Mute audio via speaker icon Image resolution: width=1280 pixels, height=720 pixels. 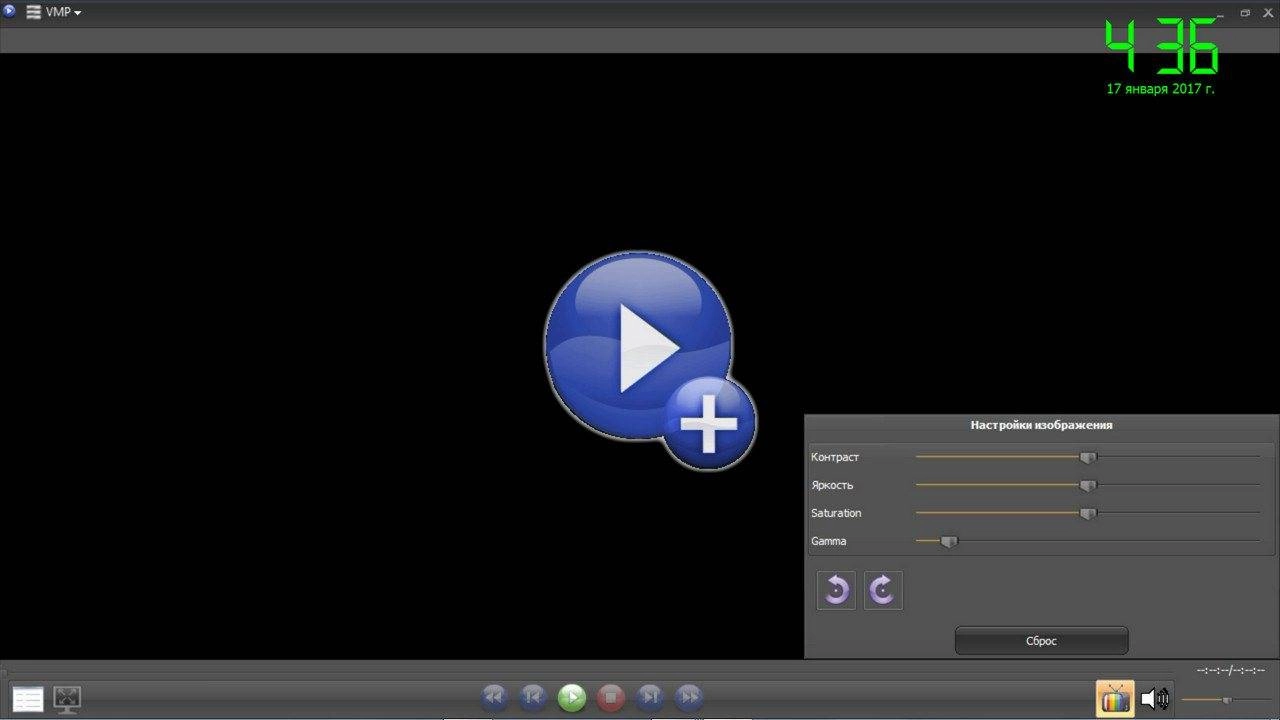tap(1155, 699)
